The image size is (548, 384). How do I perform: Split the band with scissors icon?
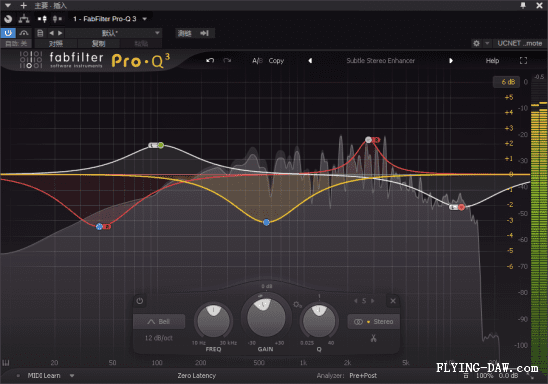[373, 338]
